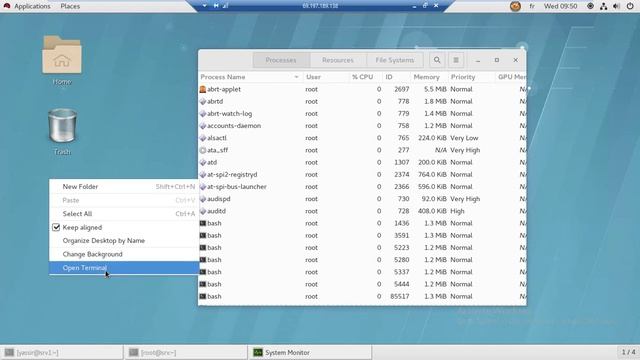The width and height of the screenshot is (640, 360).
Task: Select the audispd process
Action: coord(219,199)
